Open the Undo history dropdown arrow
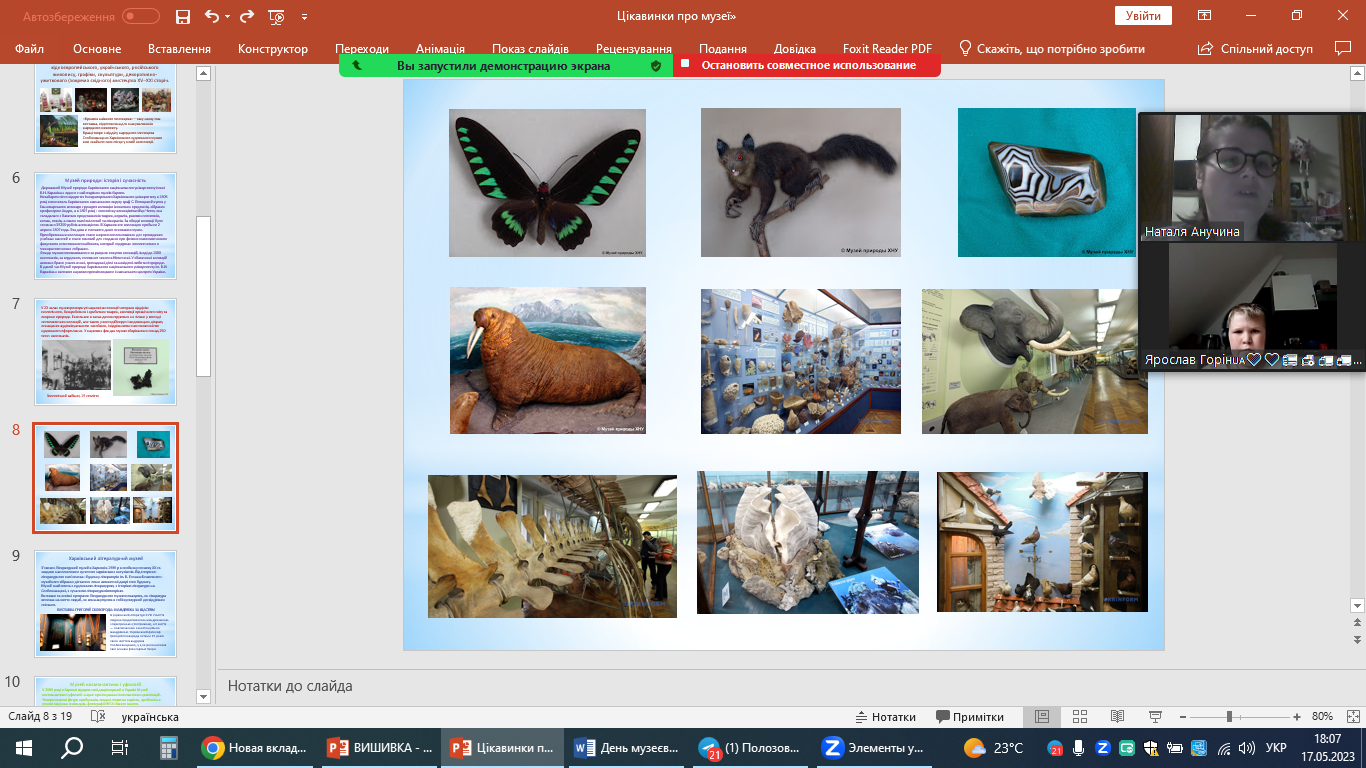 (x=229, y=17)
